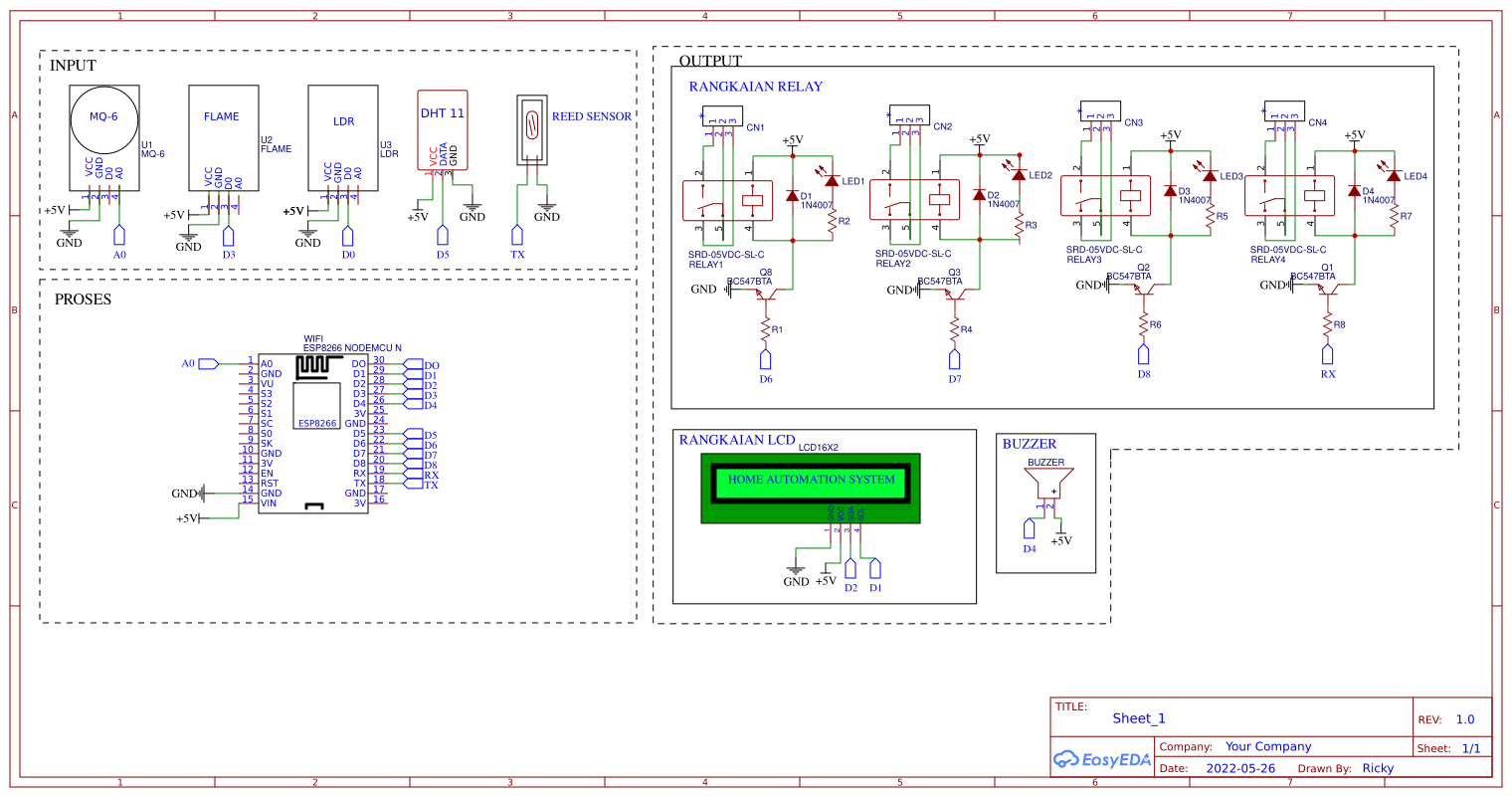Select the RANGKAIAN RELAY heading text

(756, 87)
